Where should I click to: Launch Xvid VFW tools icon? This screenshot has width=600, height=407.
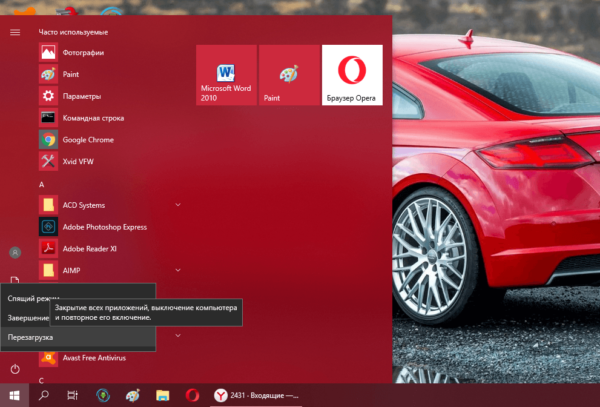coord(48,161)
